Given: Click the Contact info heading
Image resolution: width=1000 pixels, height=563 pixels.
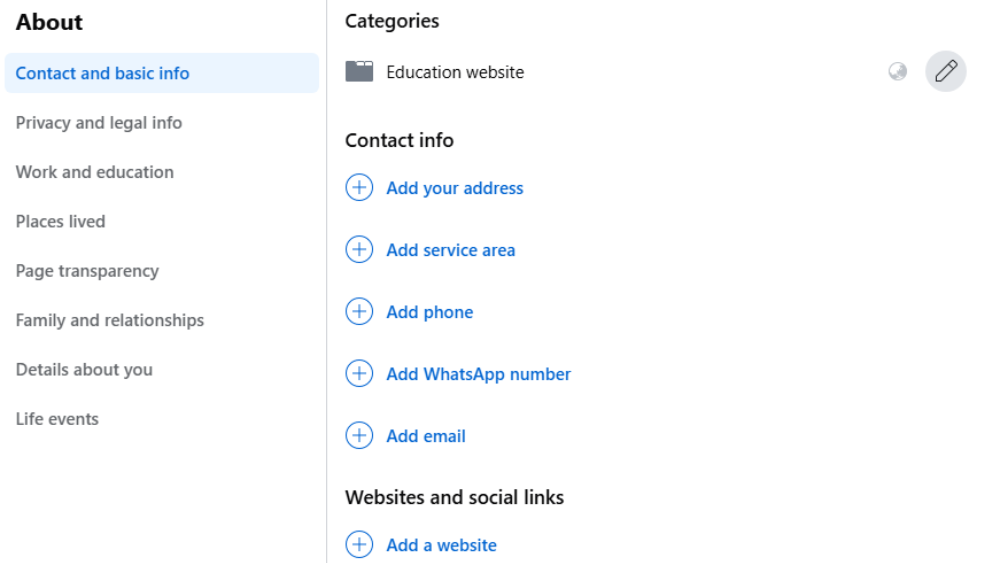Looking at the screenshot, I should [399, 140].
